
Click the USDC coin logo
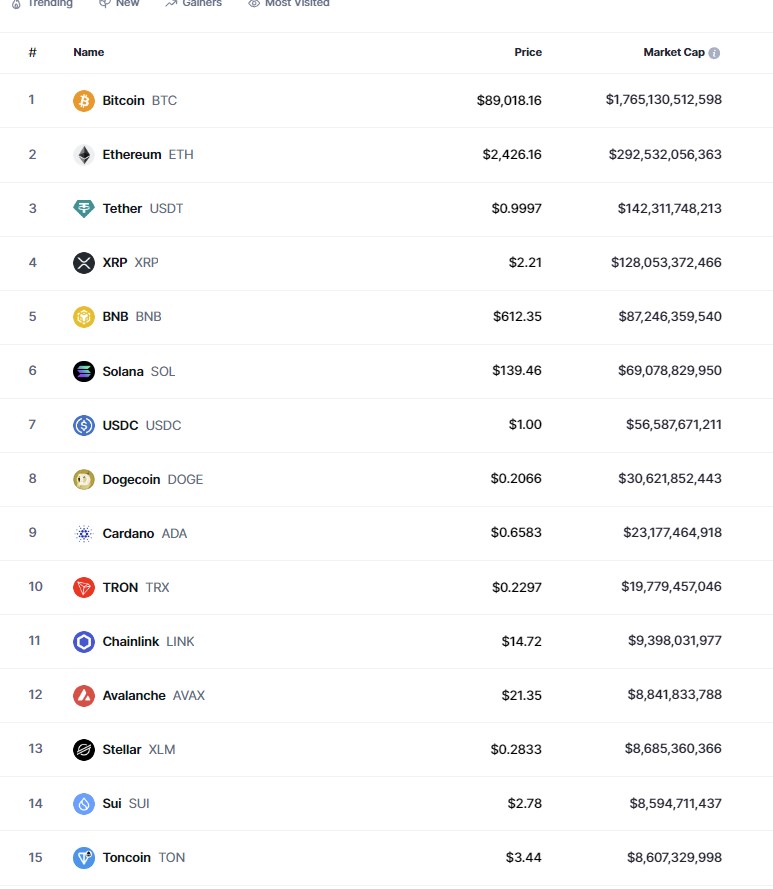point(84,425)
